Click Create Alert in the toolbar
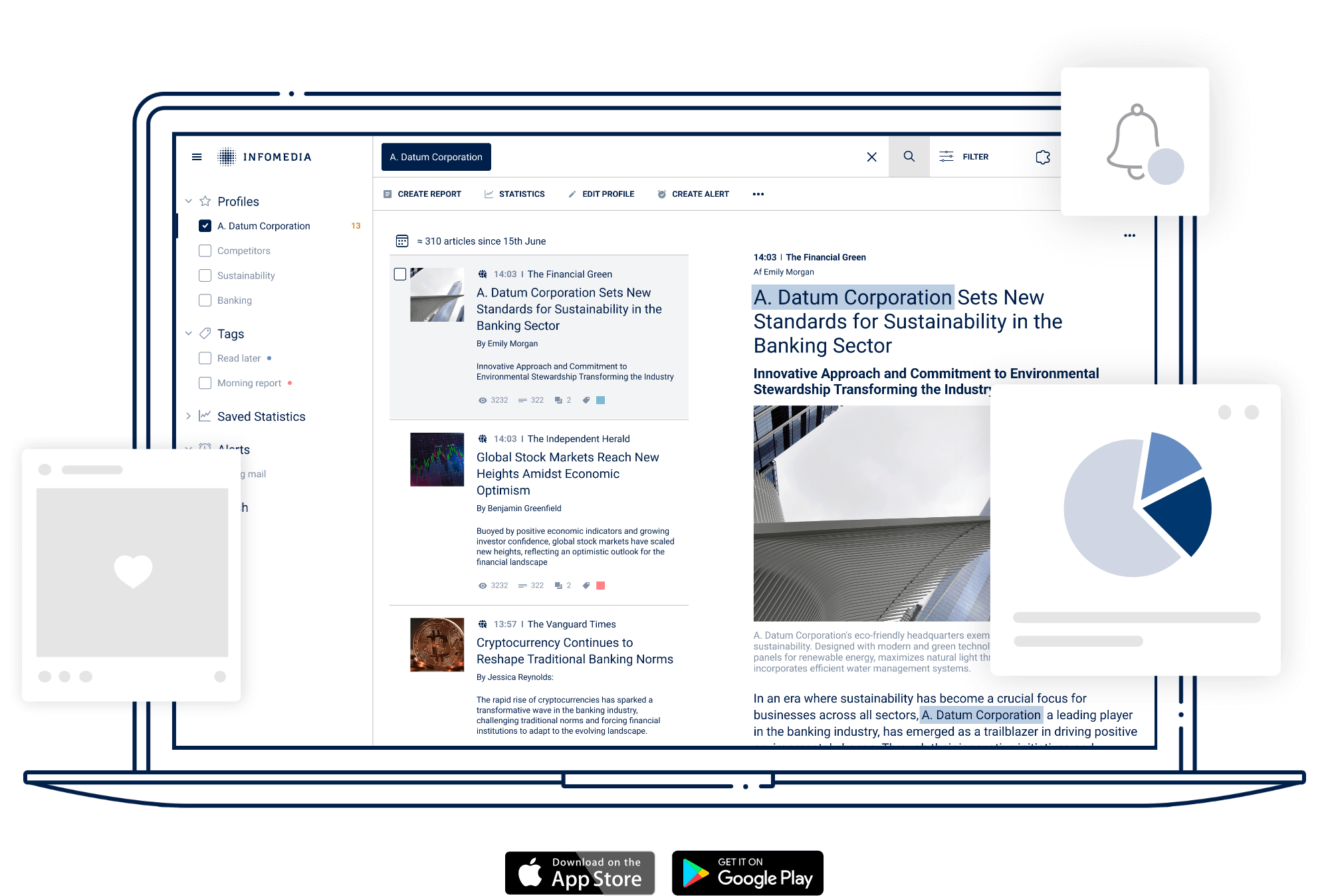Viewport: 1330px width, 896px height. pos(693,194)
